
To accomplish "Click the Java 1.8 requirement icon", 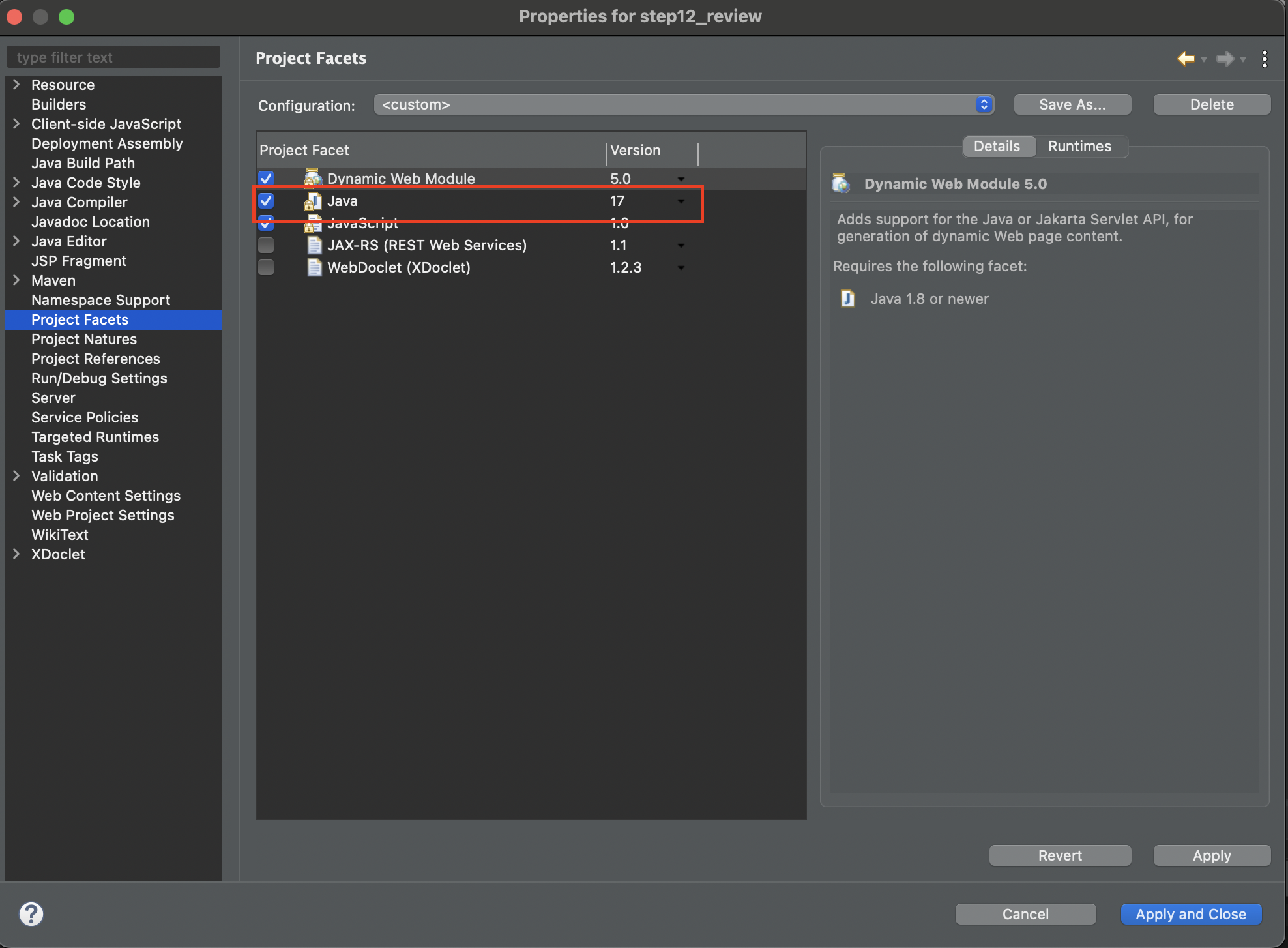I will click(847, 299).
